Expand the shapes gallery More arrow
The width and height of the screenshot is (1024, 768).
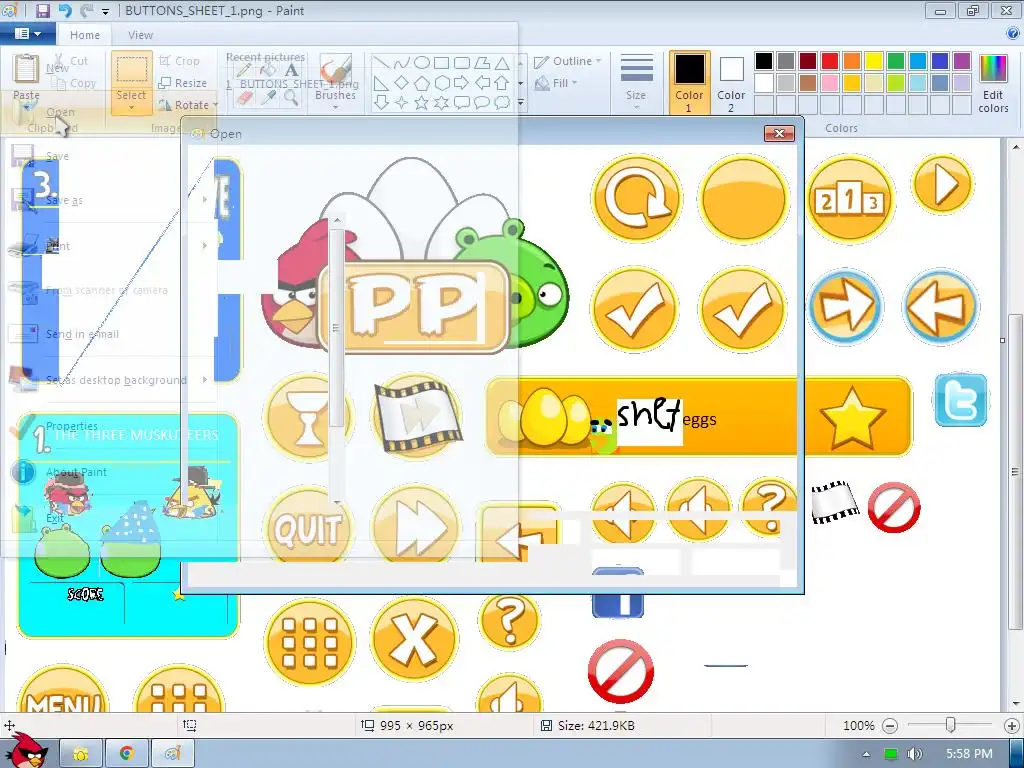pyautogui.click(x=520, y=103)
